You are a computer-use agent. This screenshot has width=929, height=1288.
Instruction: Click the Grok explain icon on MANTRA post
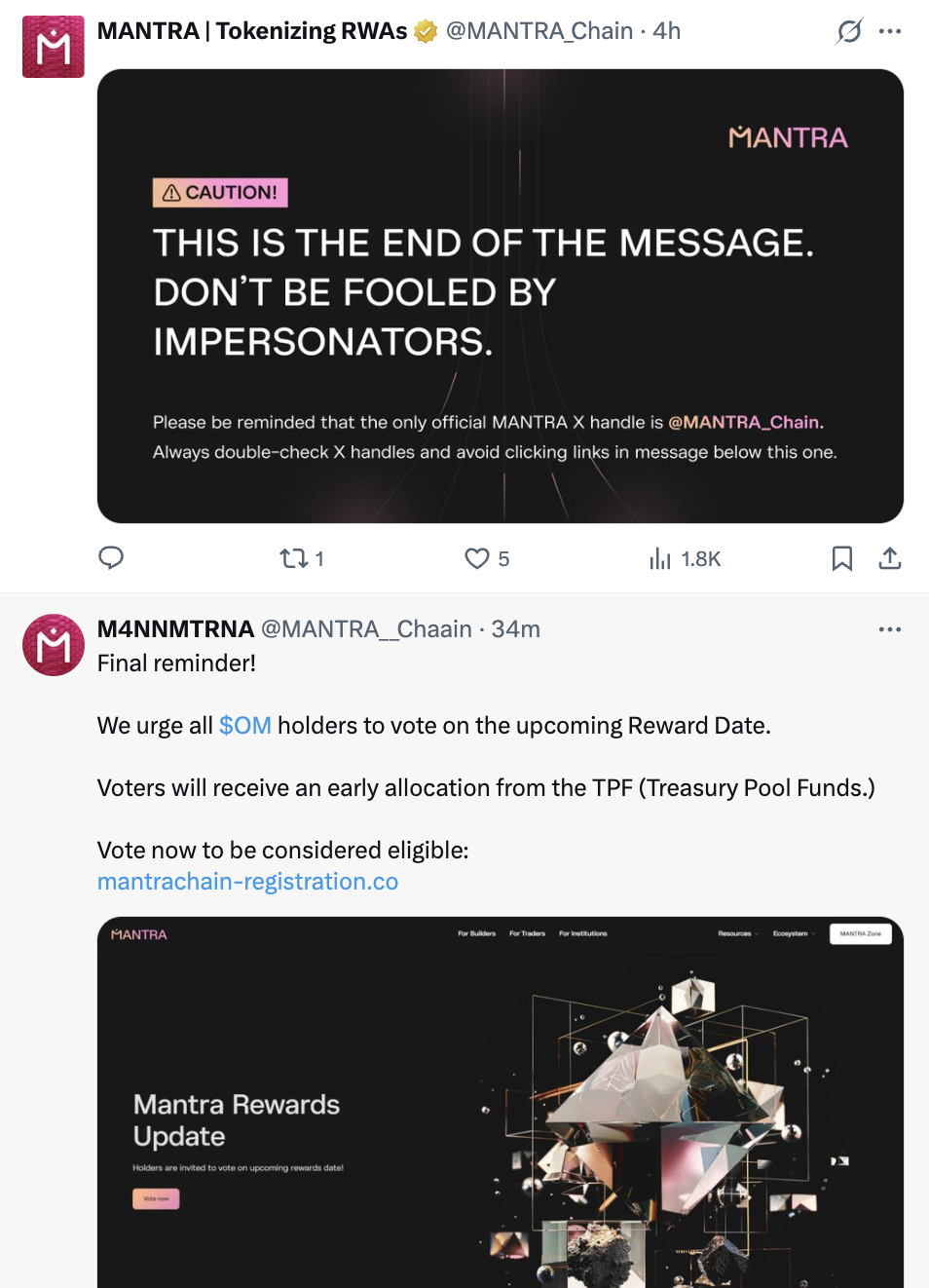click(x=849, y=32)
